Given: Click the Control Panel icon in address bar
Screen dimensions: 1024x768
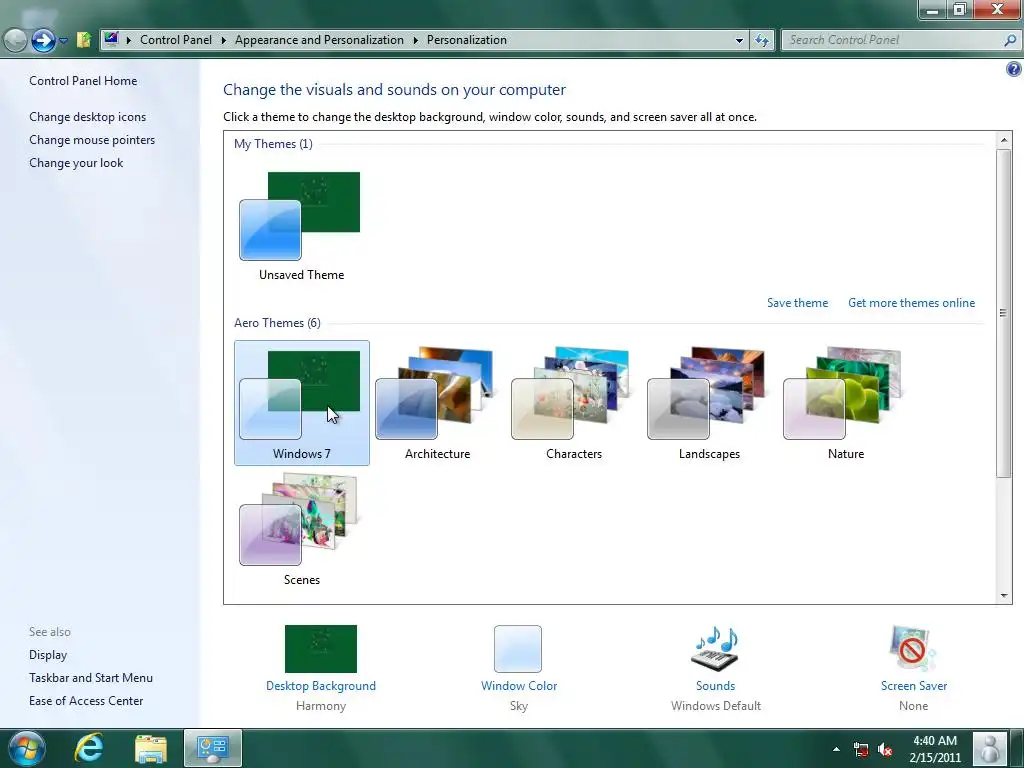Looking at the screenshot, I should tap(111, 39).
